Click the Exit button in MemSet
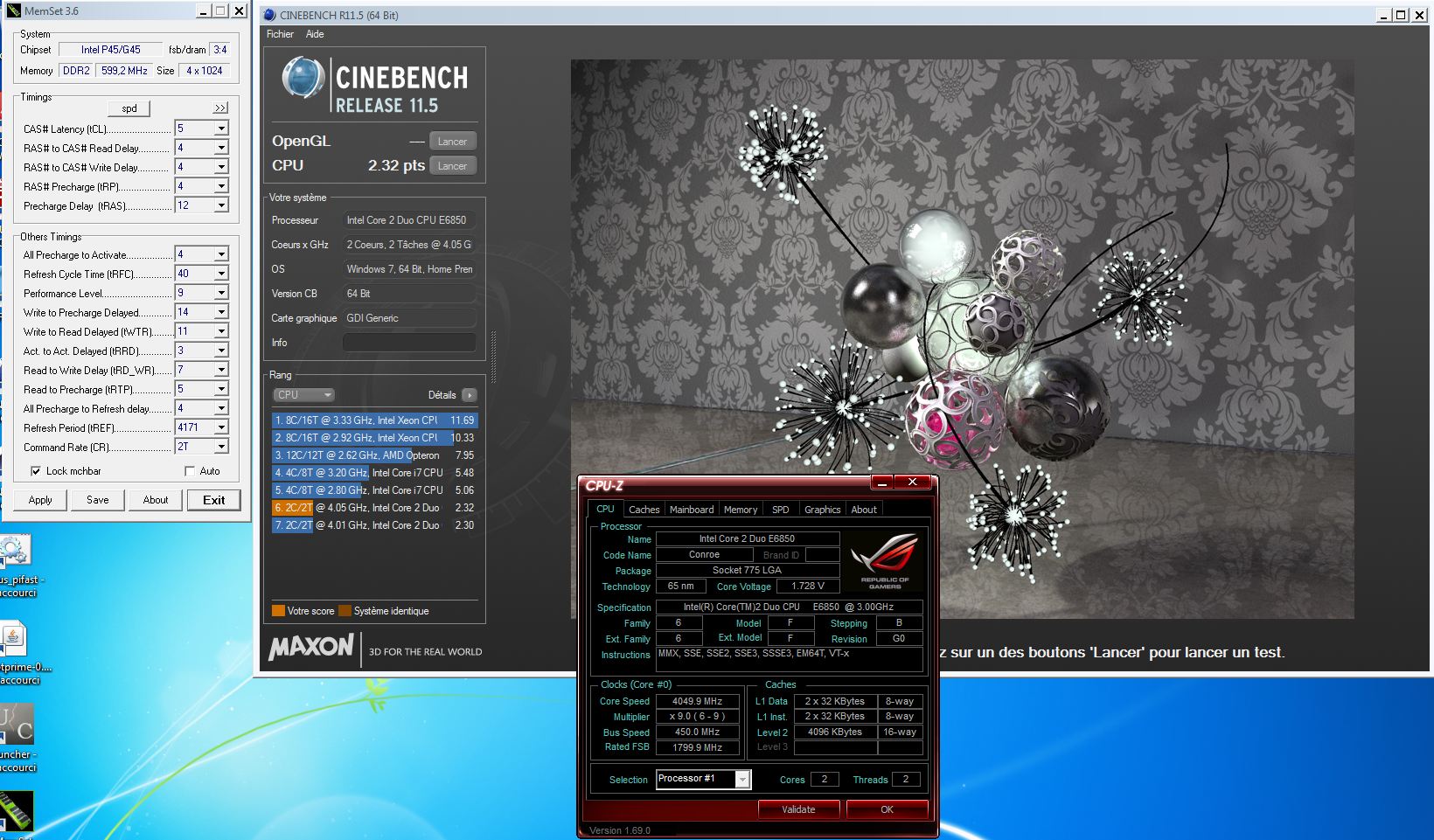This screenshot has height=840, width=1434. click(214, 500)
